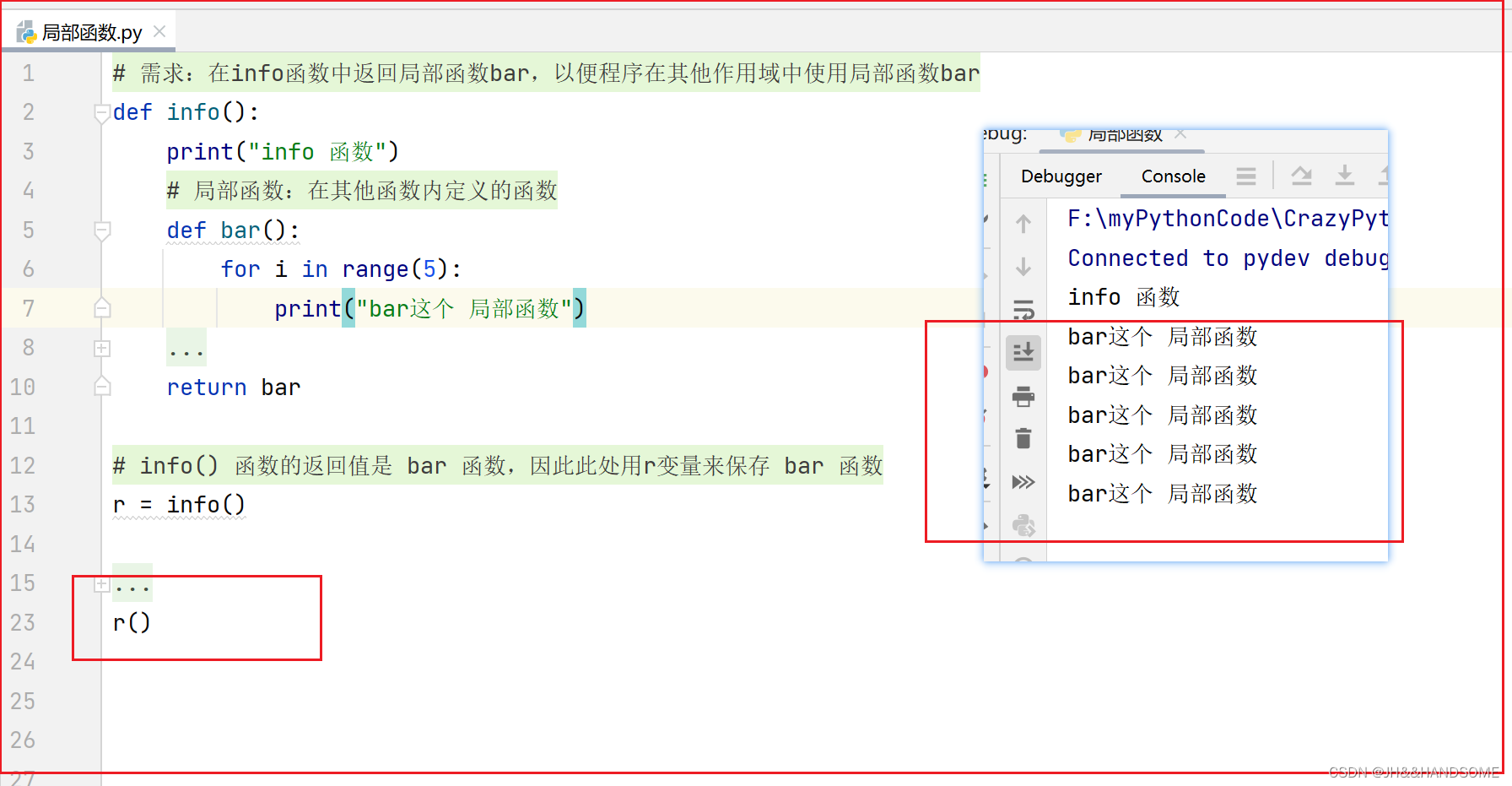Click the fold end marker at line 10
1512x786 pixels.
[x=102, y=387]
